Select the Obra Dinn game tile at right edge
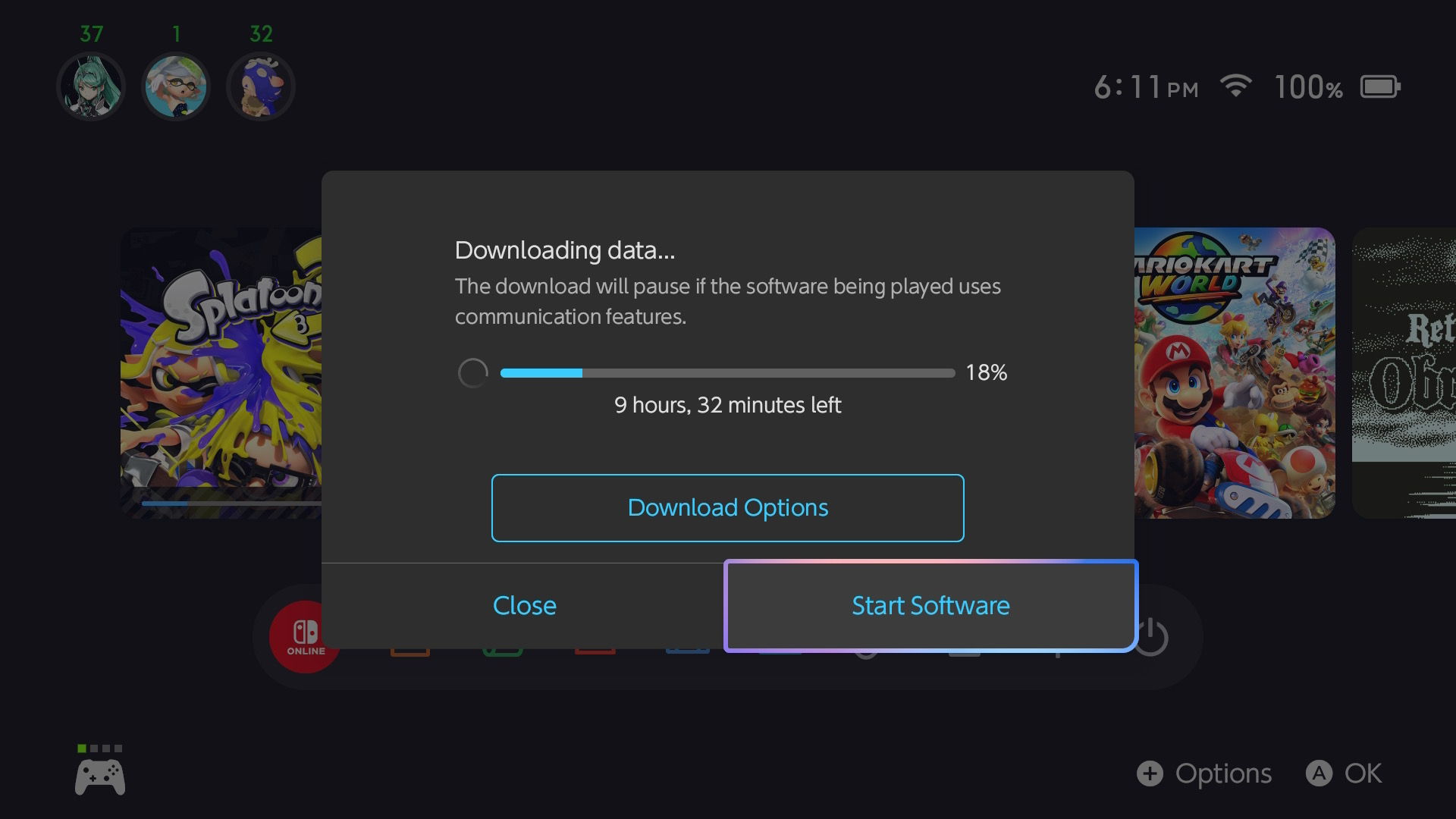This screenshot has width=1456, height=819. pos(1404,372)
